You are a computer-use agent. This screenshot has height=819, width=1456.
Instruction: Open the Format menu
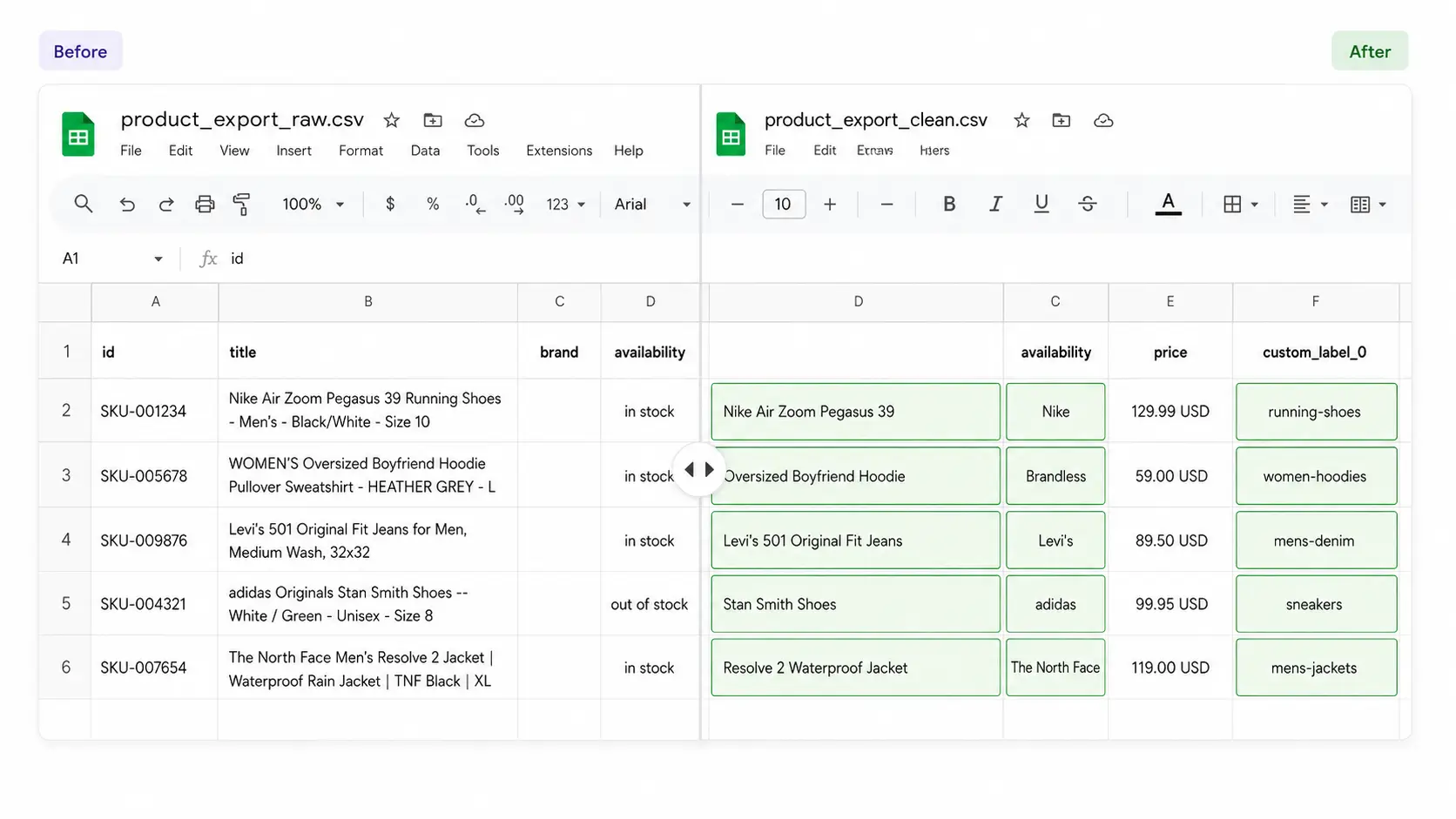(361, 151)
